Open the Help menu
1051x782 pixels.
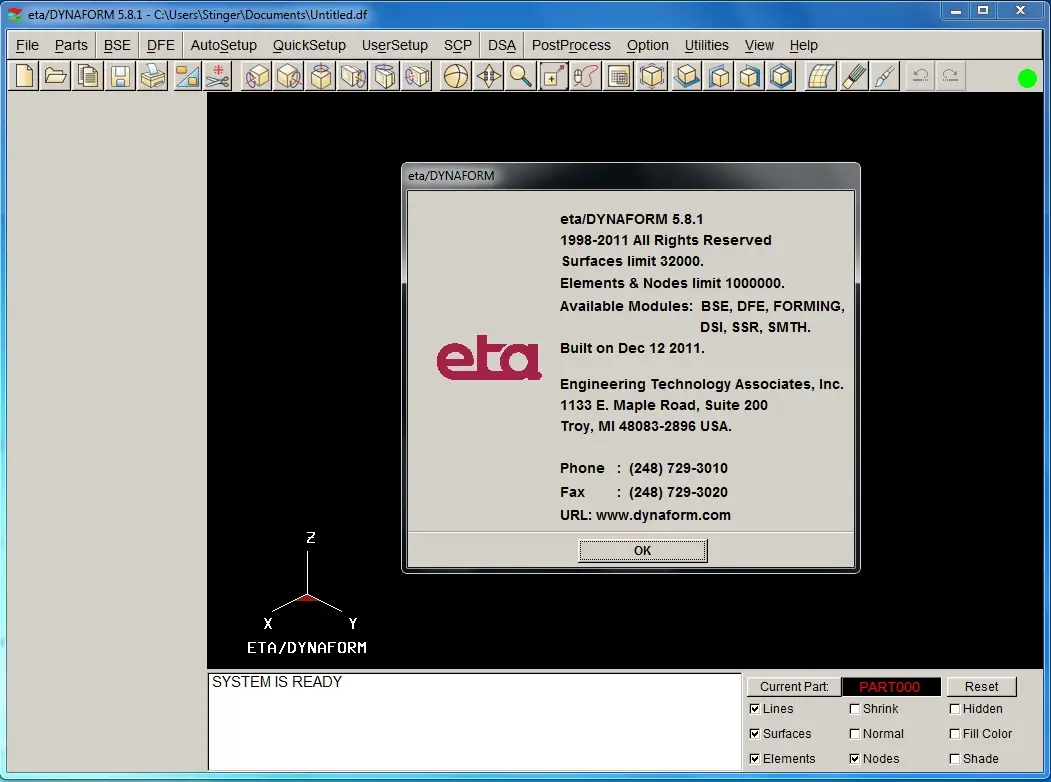(x=804, y=45)
